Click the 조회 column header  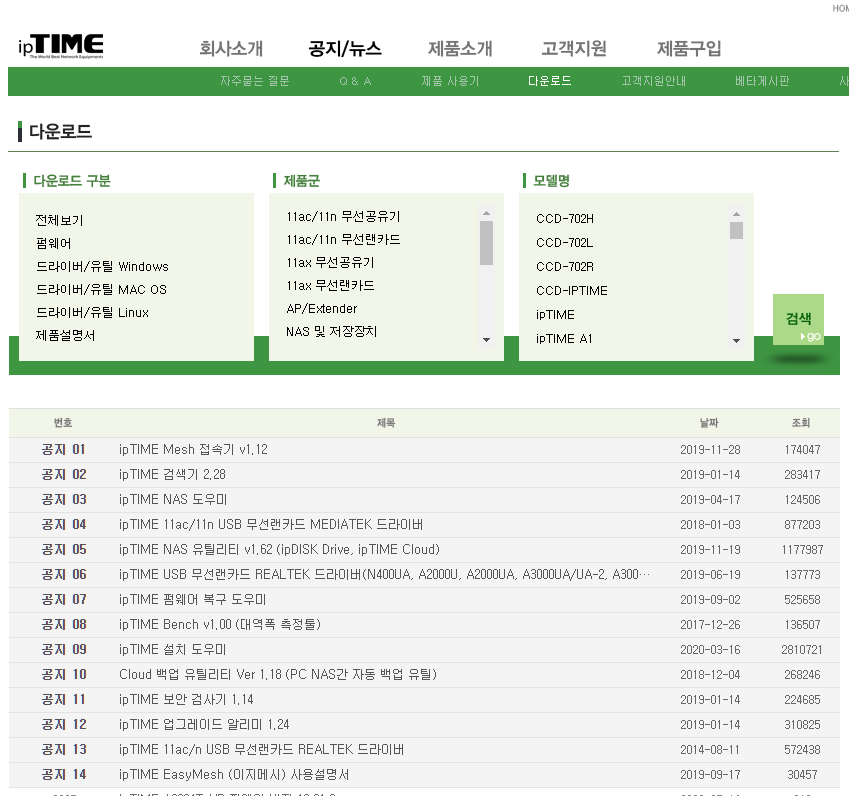click(x=801, y=423)
